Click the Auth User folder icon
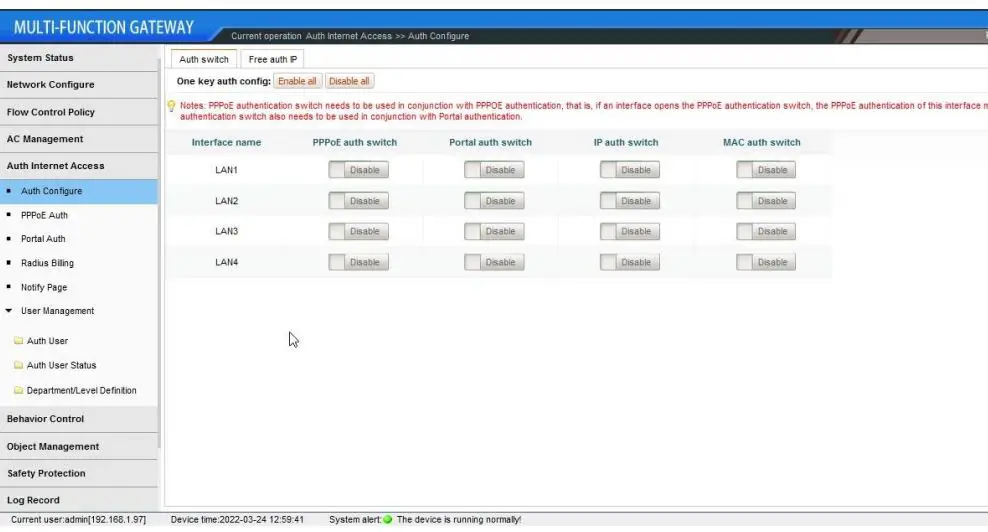The image size is (988, 532). [x=18, y=340]
